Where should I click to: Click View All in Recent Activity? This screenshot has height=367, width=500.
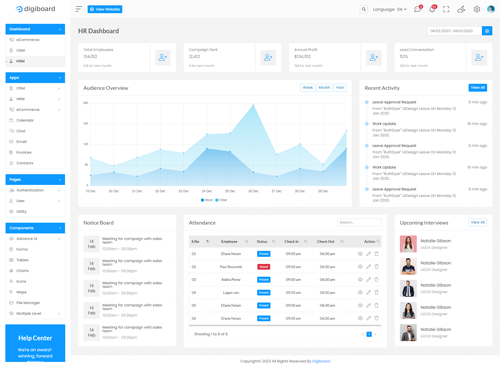478,88
